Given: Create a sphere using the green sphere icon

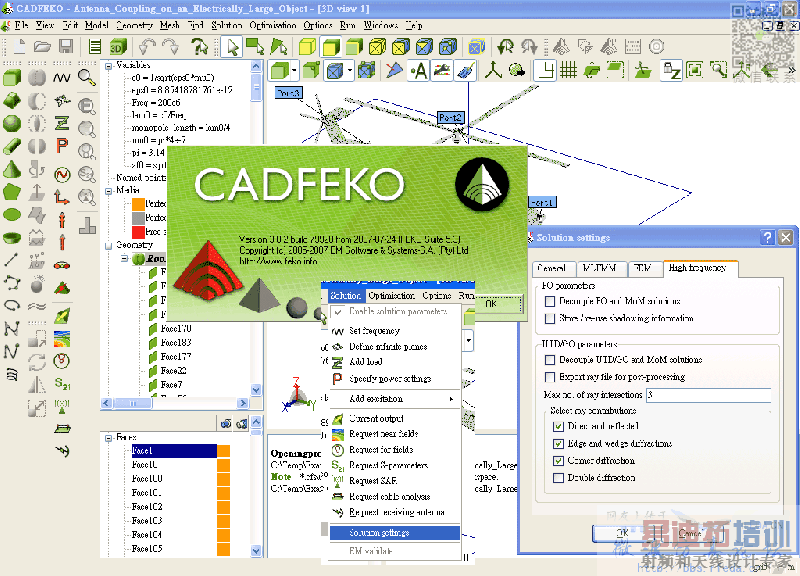Looking at the screenshot, I should point(12,123).
